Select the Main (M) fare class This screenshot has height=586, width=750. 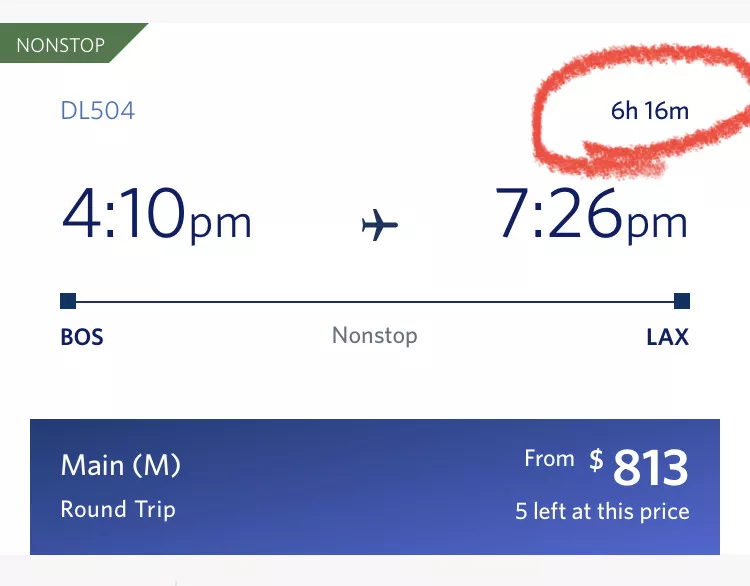(121, 465)
